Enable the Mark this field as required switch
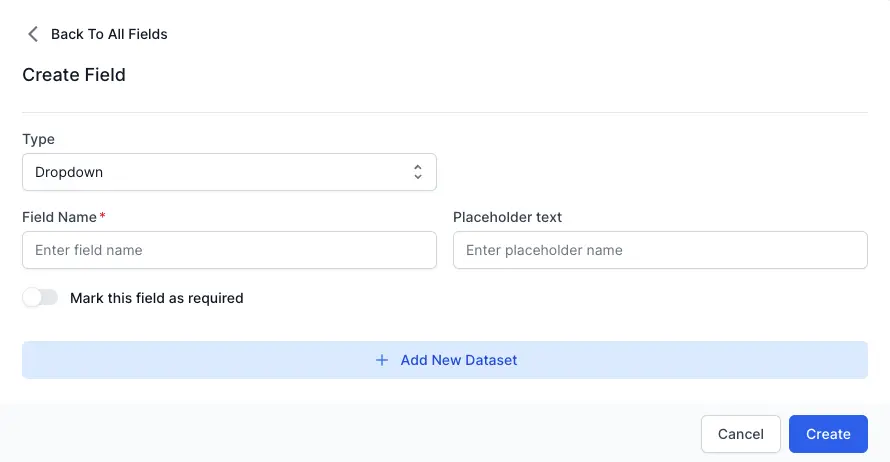Viewport: 890px width, 462px height. (x=41, y=298)
